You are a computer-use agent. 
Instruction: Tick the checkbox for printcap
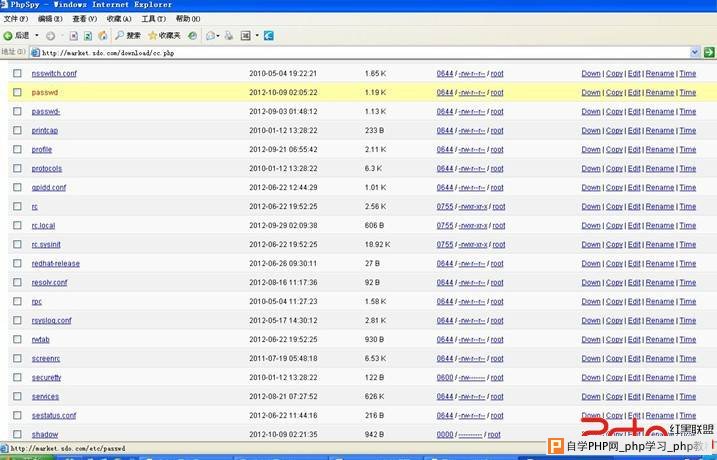(x=17, y=130)
